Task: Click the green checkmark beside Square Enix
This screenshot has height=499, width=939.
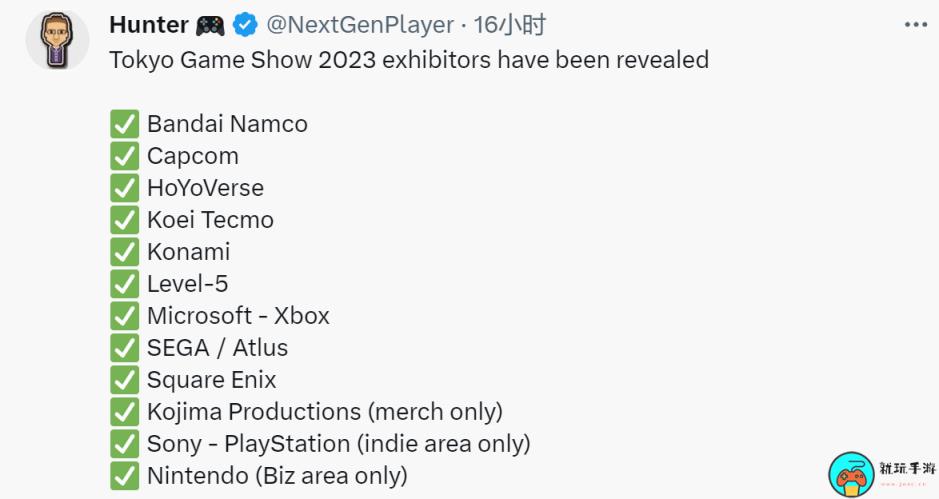Action: pyautogui.click(x=125, y=380)
